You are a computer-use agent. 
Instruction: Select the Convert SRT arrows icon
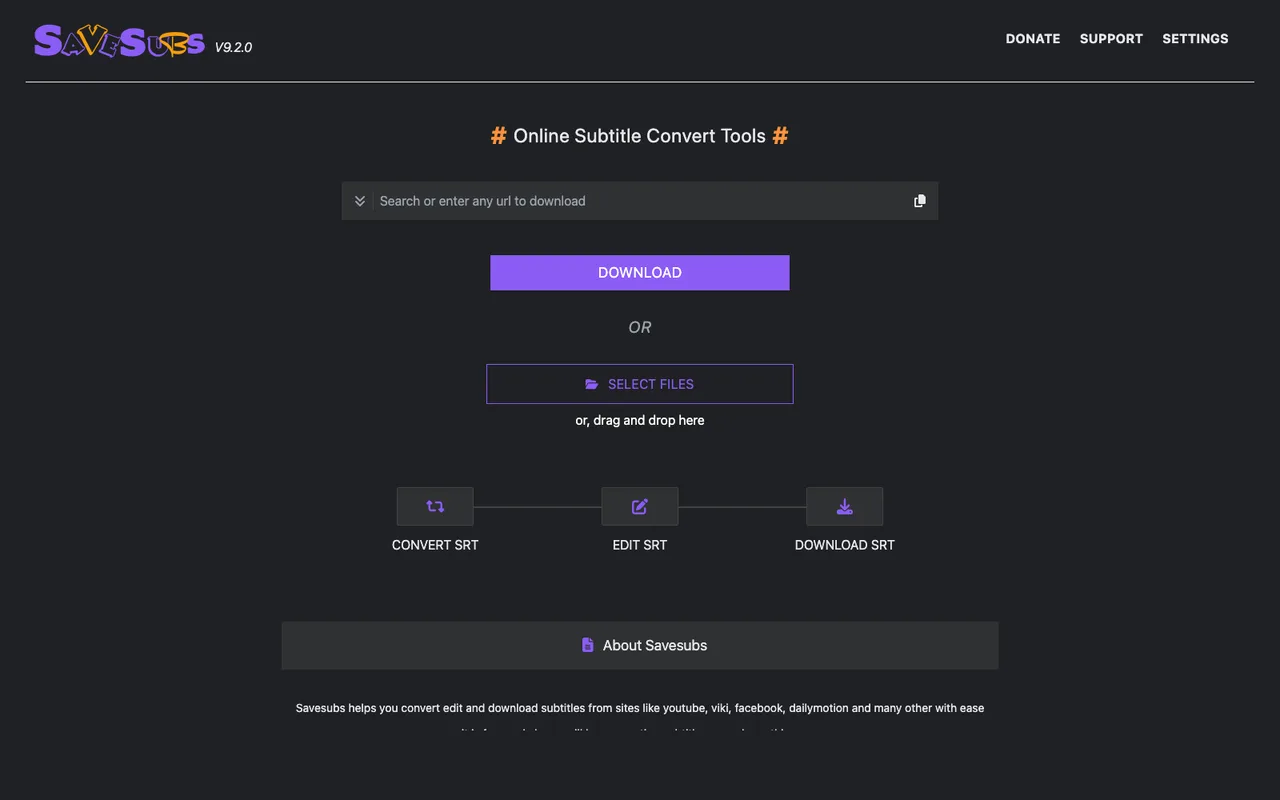(435, 507)
